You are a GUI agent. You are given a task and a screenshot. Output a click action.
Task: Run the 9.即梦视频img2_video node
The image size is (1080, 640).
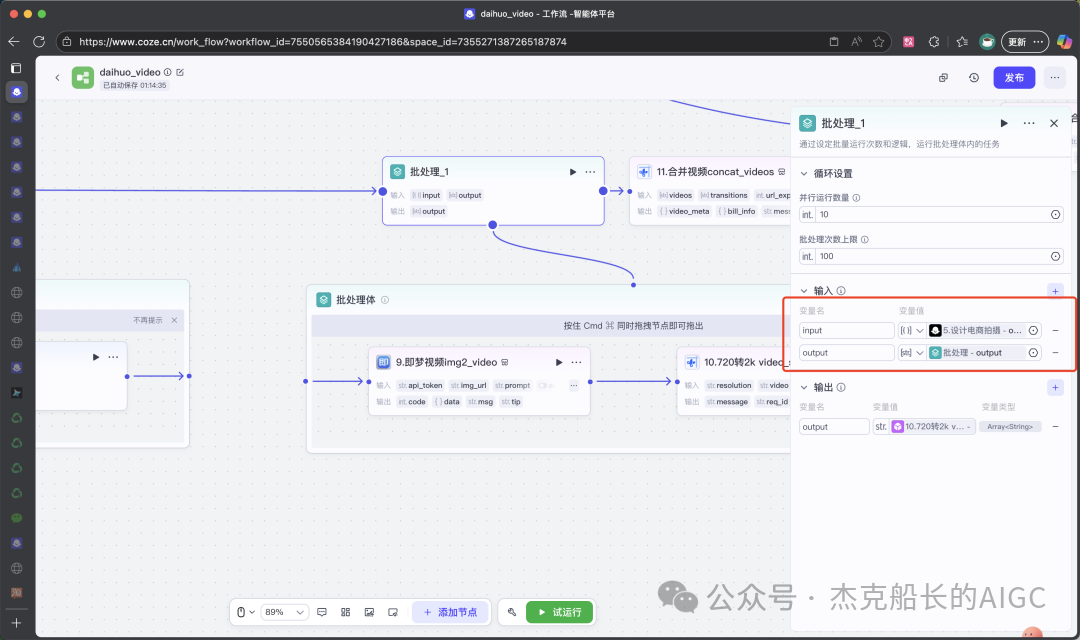click(559, 362)
